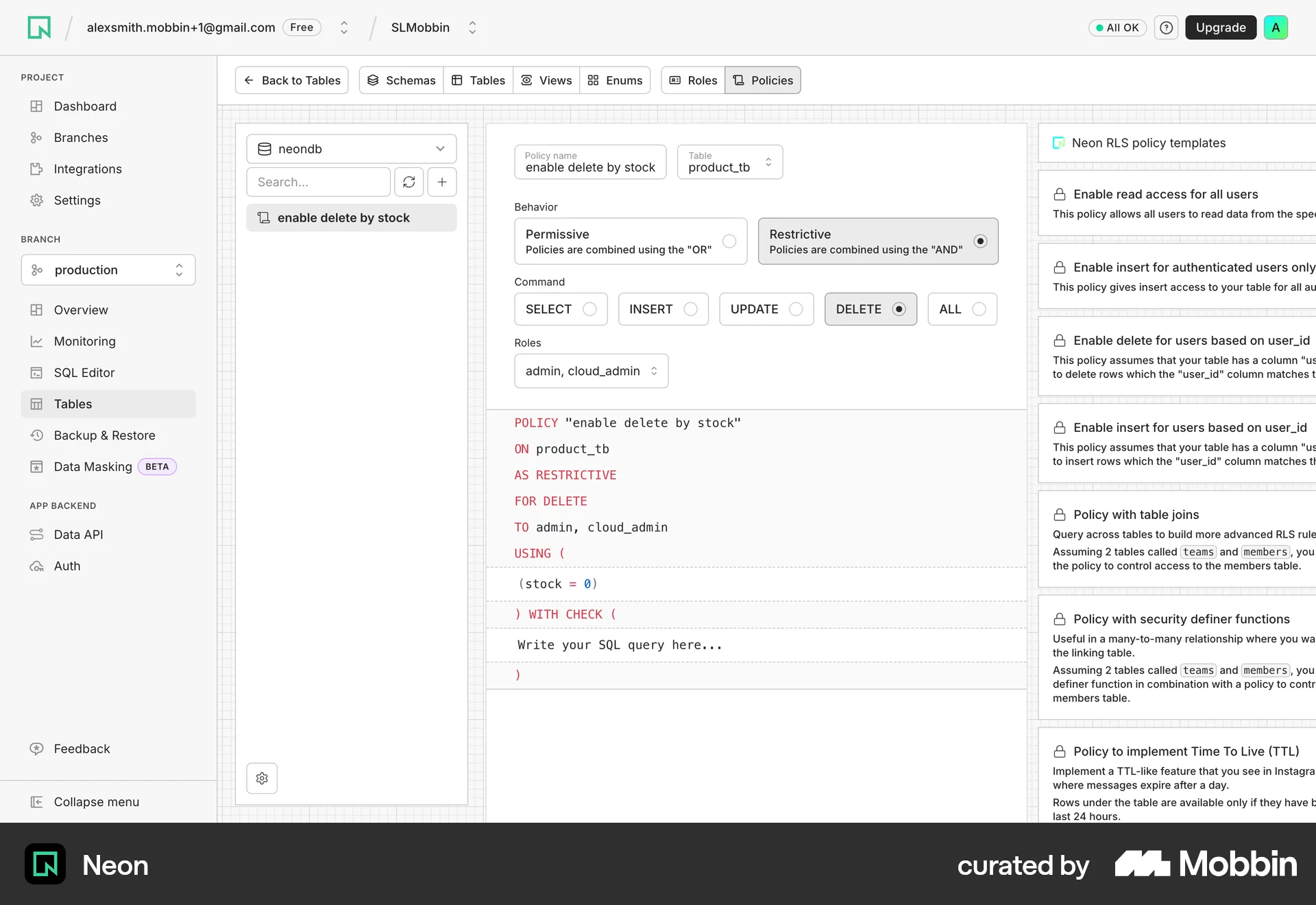1316x905 pixels.
Task: Open the Roles admin, cloud_admin dropdown
Action: coord(592,371)
